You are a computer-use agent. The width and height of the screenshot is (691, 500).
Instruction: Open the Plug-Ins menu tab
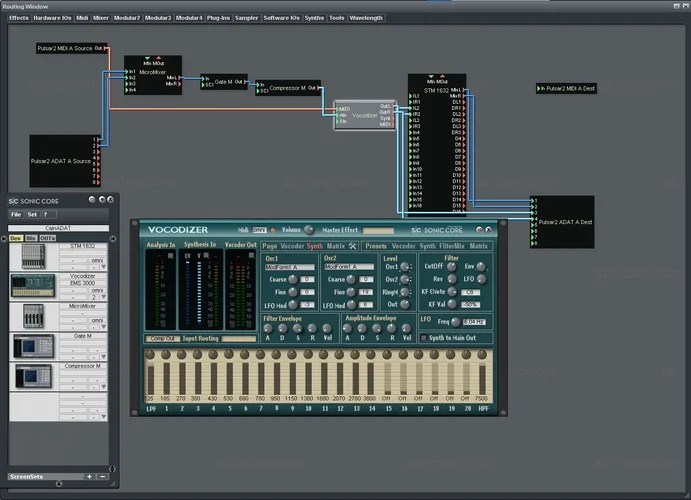click(x=218, y=18)
